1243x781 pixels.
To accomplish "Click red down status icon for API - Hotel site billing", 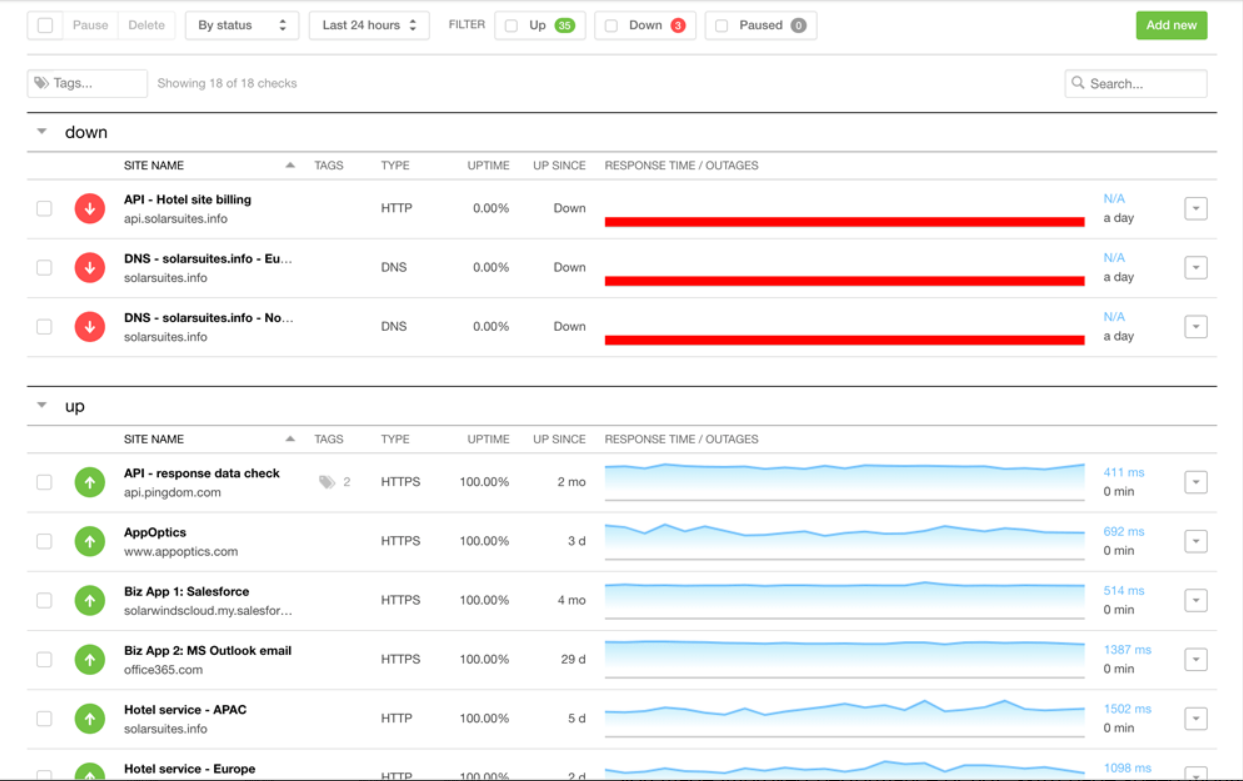I will [x=90, y=209].
